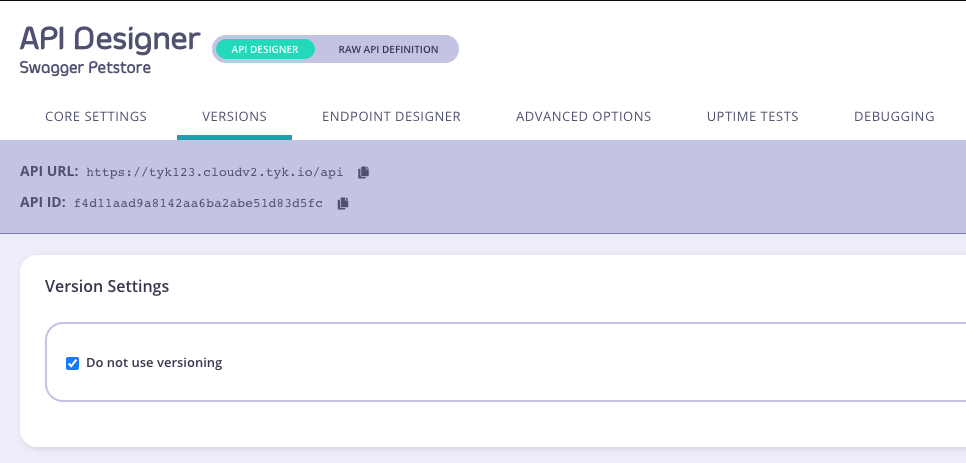Select the API Designer view pill

coord(265,49)
